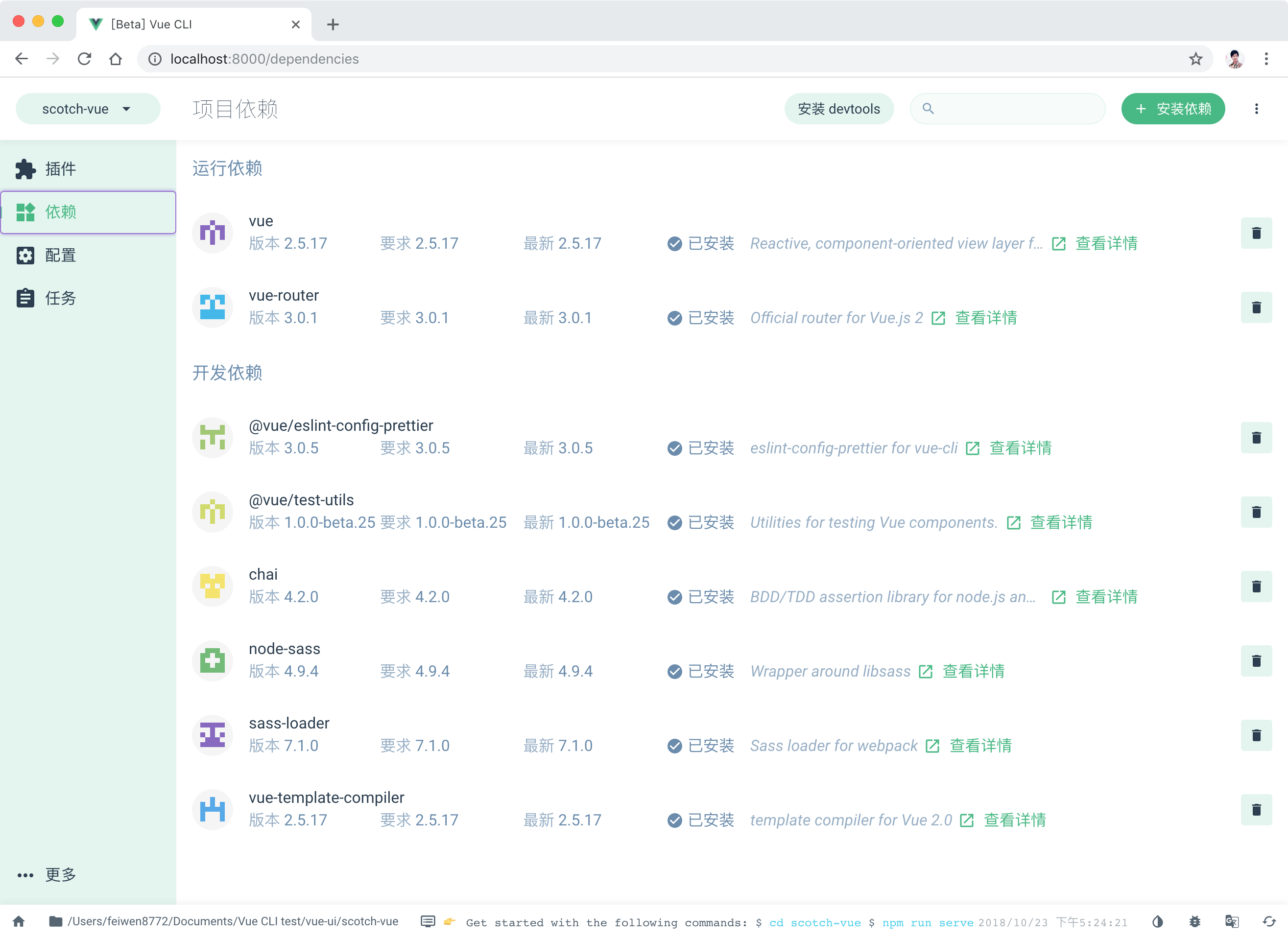Click the reset plugin API refresh icon
This screenshot has height=938, width=1288.
(x=1269, y=921)
